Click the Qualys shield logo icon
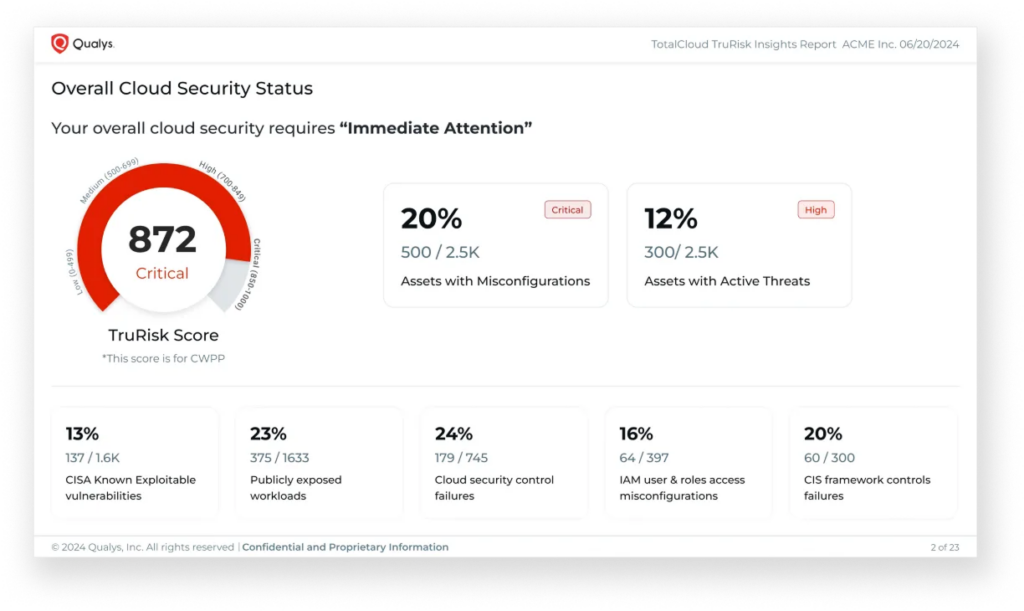Image resolution: width=1024 pixels, height=611 pixels. pos(59,44)
